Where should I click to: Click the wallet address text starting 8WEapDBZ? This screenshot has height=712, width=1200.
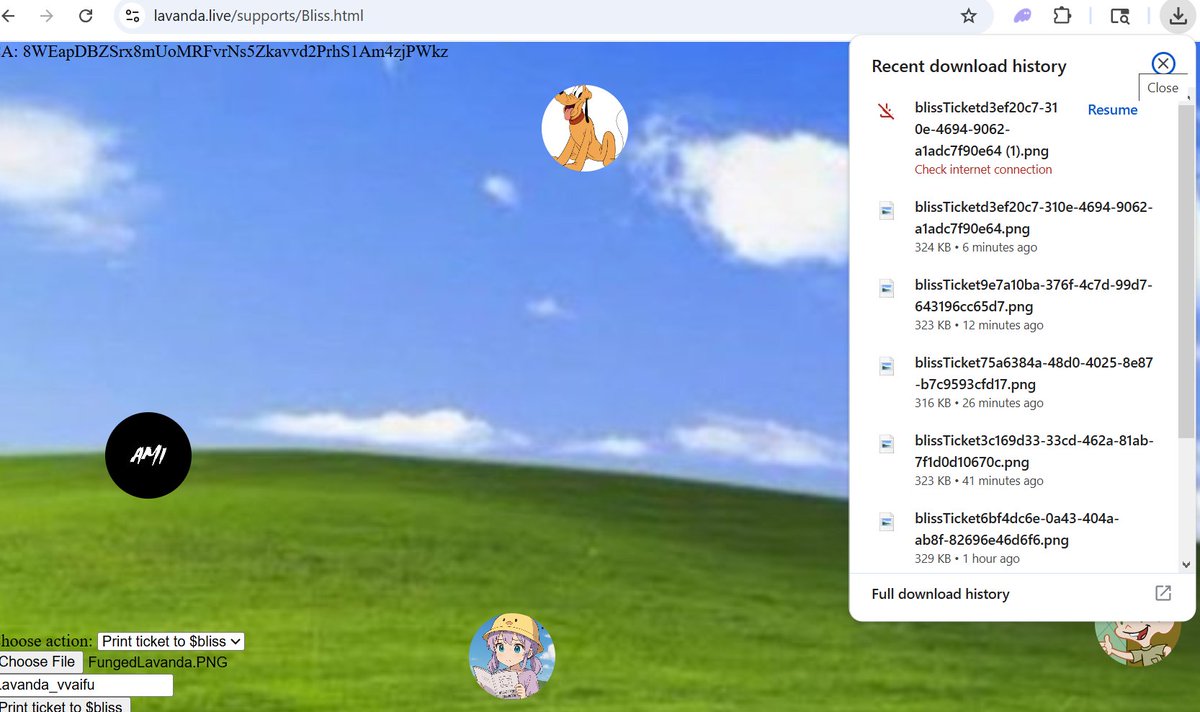(x=235, y=51)
